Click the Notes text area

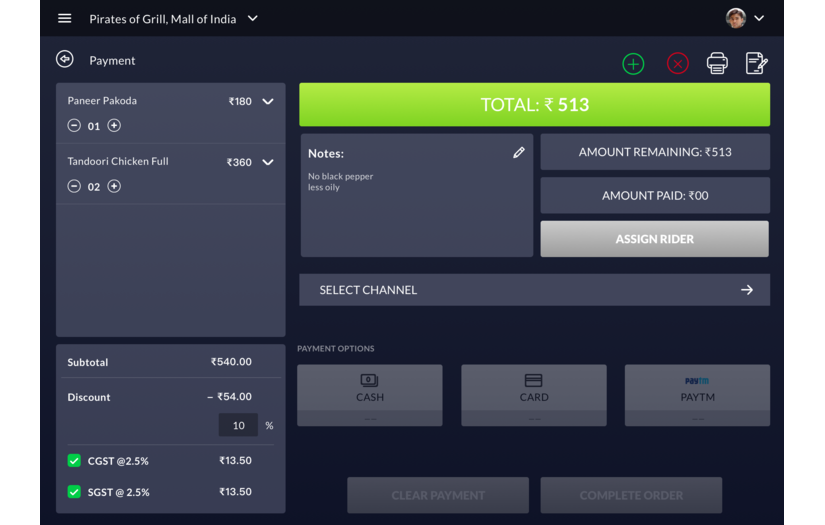pyautogui.click(x=417, y=195)
